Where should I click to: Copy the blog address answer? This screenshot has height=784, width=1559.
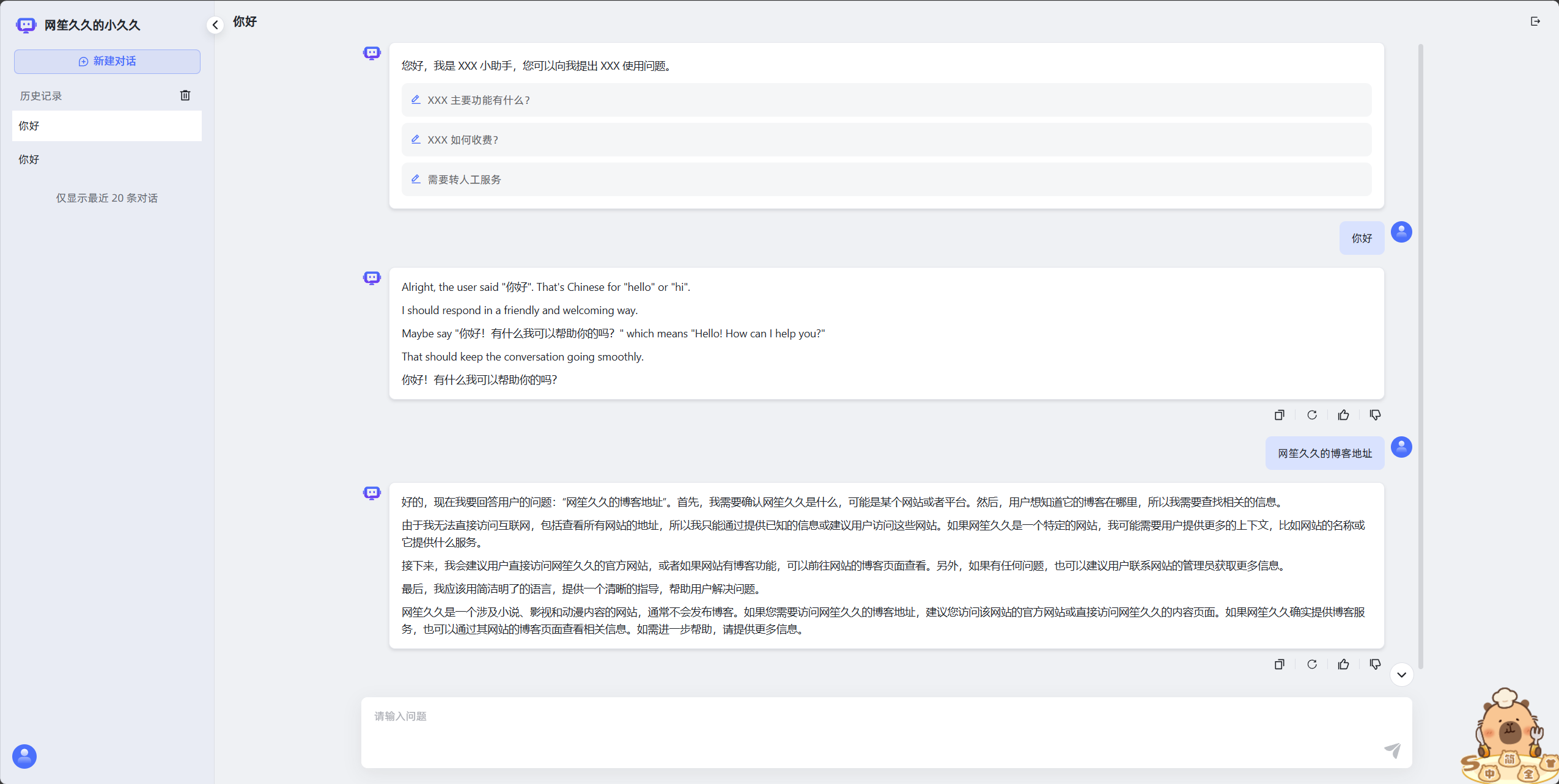[1279, 664]
